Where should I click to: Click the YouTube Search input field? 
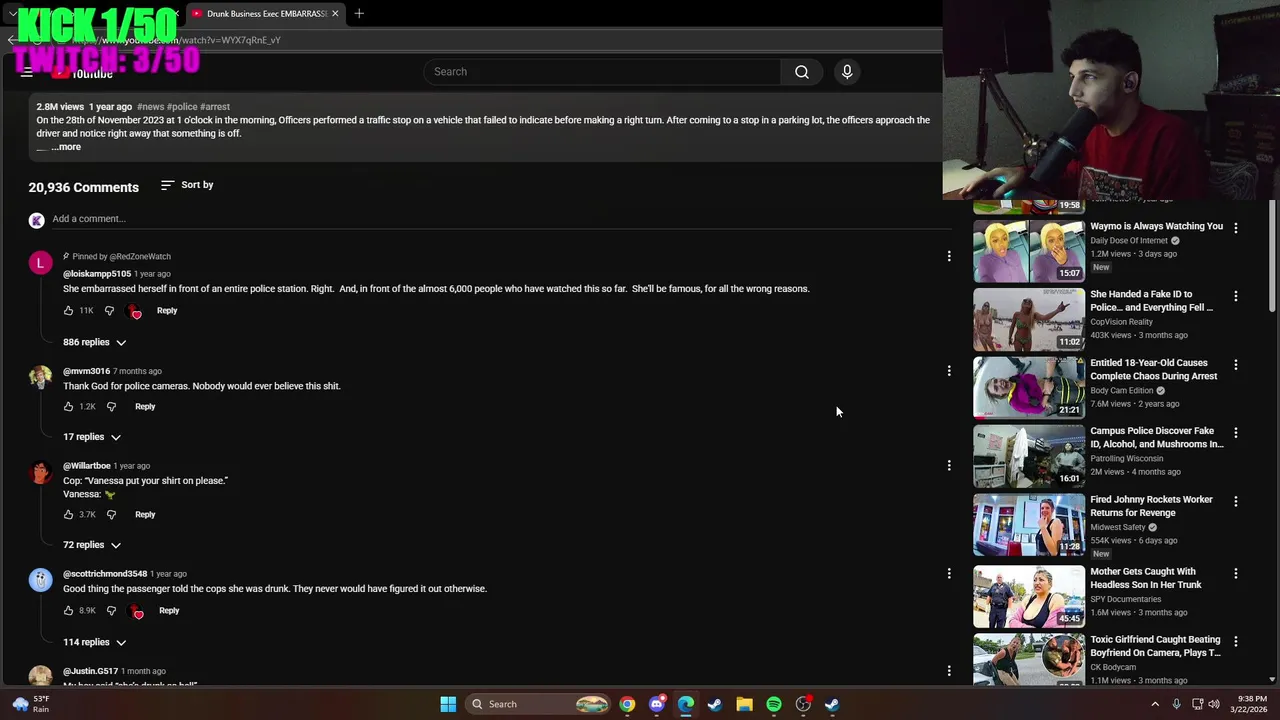tap(602, 72)
